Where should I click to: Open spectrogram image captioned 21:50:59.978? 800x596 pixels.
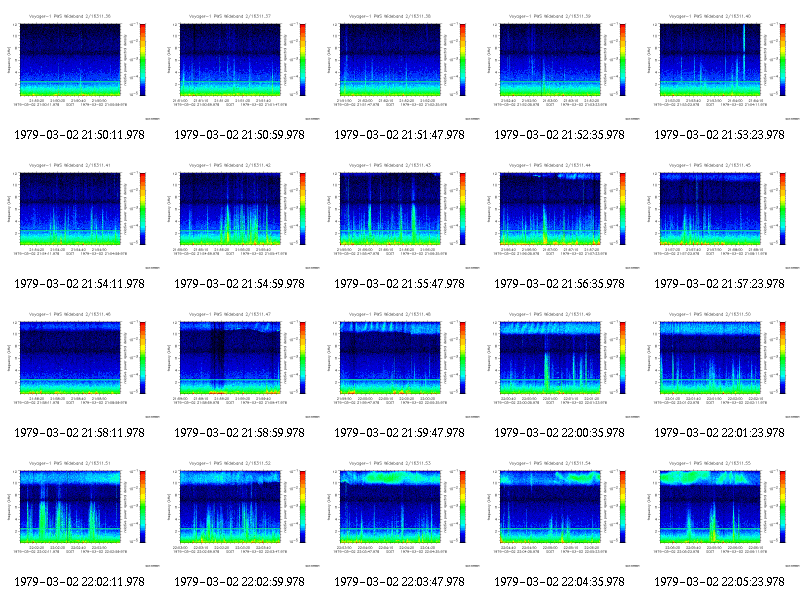240,66
